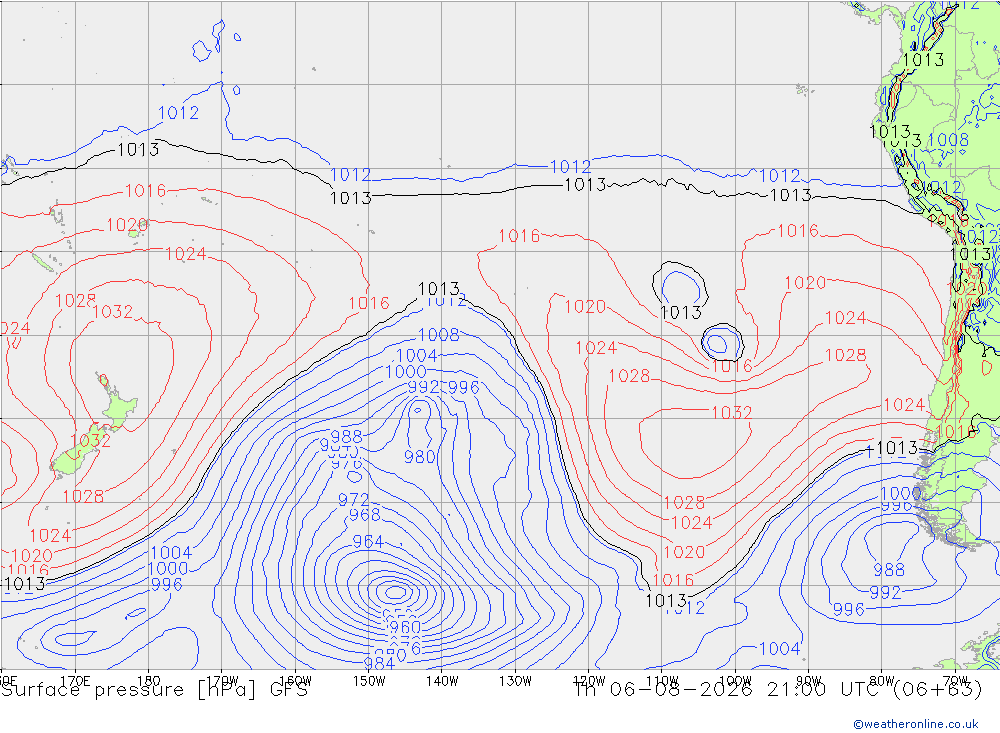1000x733 pixels.
Task: Click the 170W longitude axis label
Action: 222,681
